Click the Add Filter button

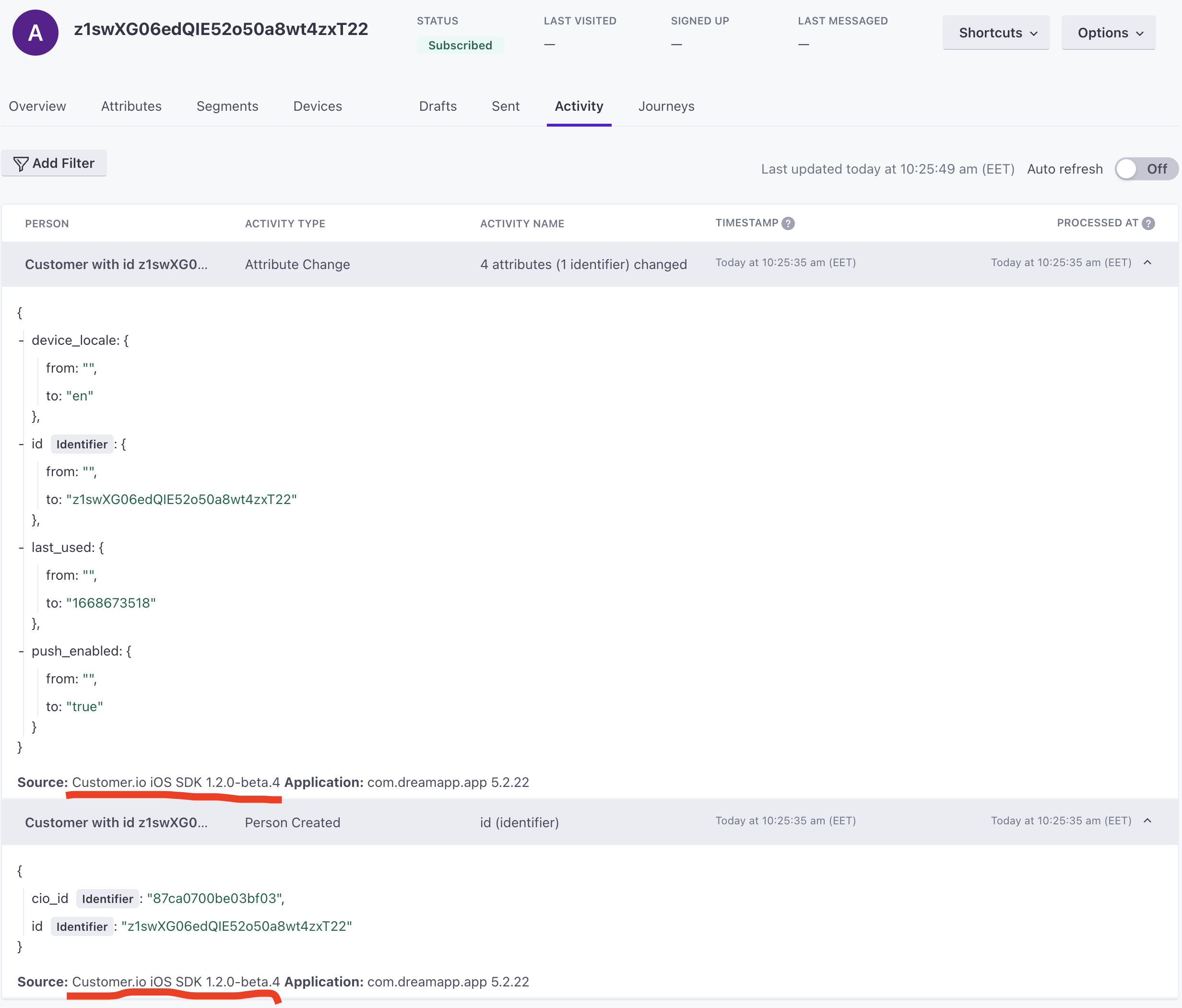coord(54,163)
